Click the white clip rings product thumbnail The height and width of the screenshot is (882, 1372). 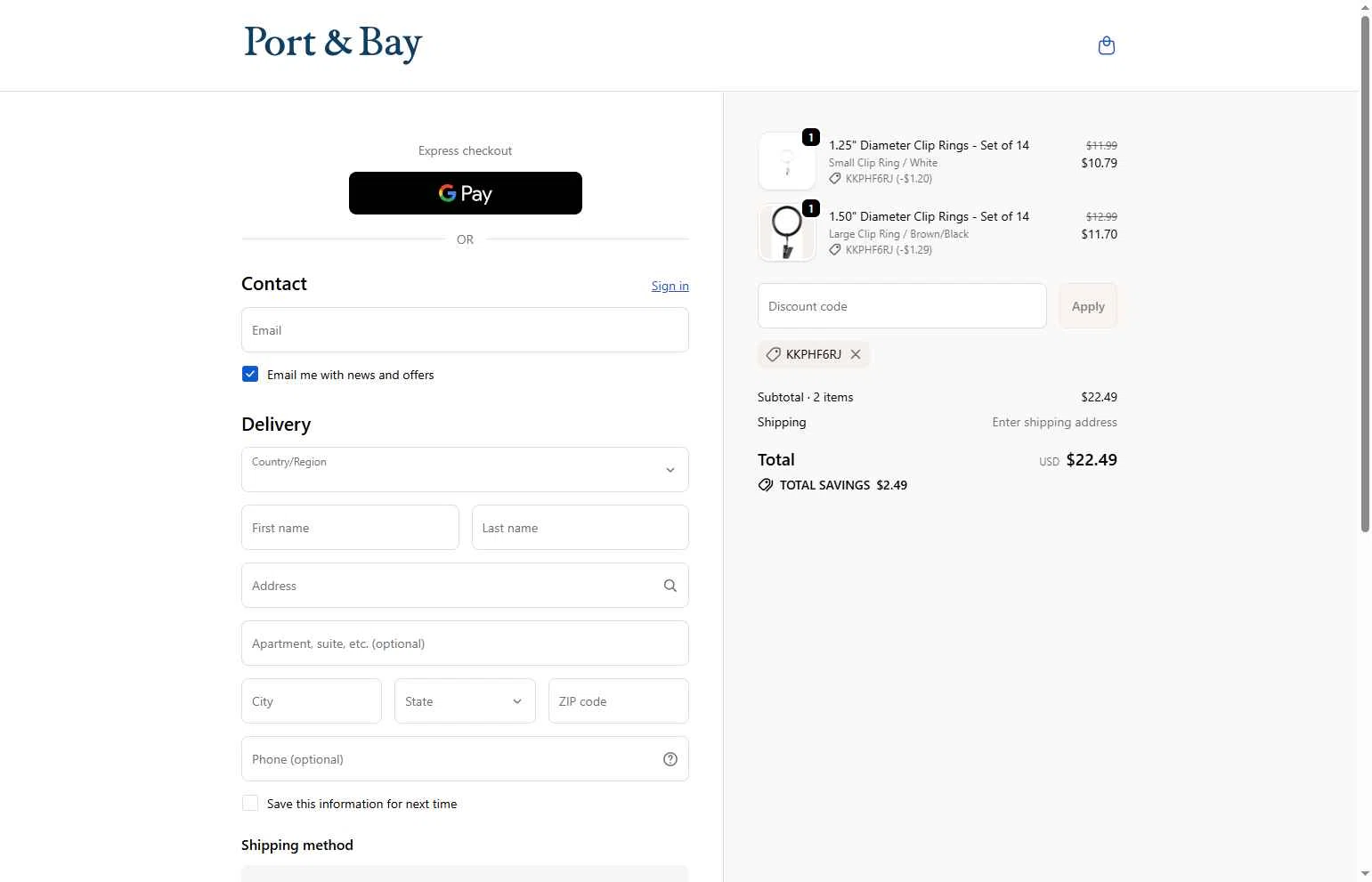click(787, 161)
